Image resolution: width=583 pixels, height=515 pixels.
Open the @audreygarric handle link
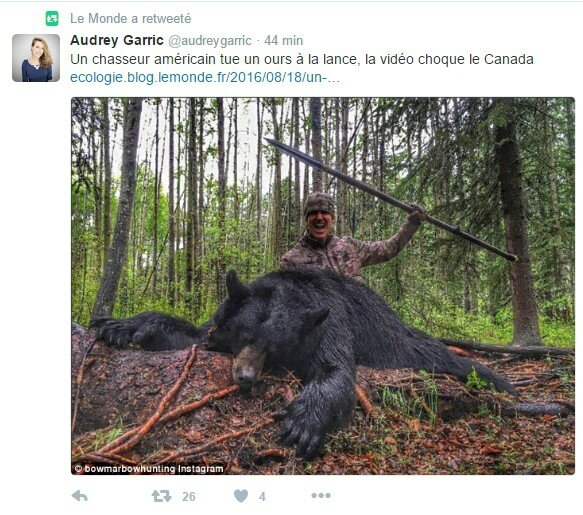[x=210, y=41]
